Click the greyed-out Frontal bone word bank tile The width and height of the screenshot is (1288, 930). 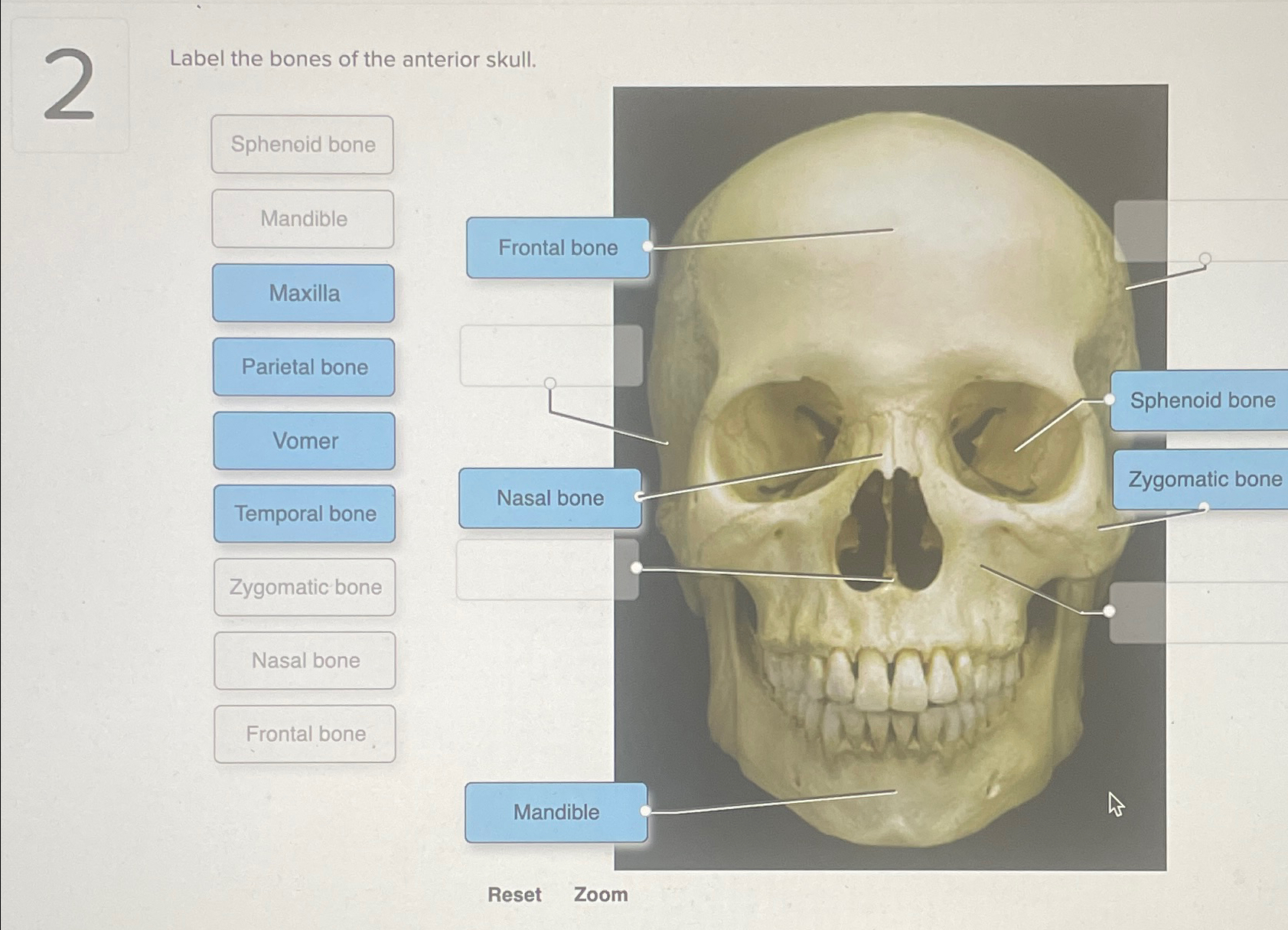[305, 734]
